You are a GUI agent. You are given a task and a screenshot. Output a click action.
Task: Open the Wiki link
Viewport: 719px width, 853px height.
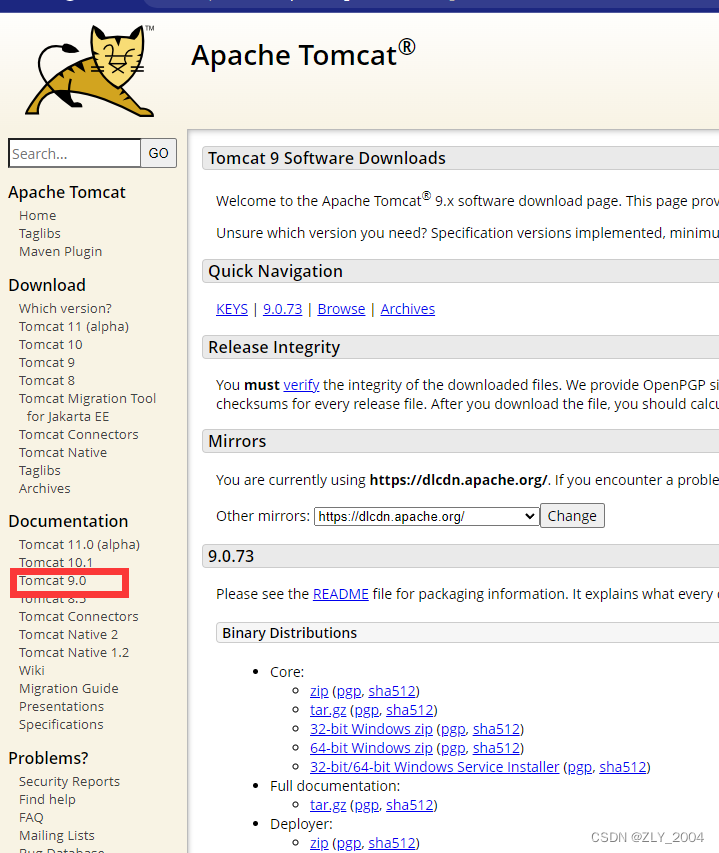[32, 670]
